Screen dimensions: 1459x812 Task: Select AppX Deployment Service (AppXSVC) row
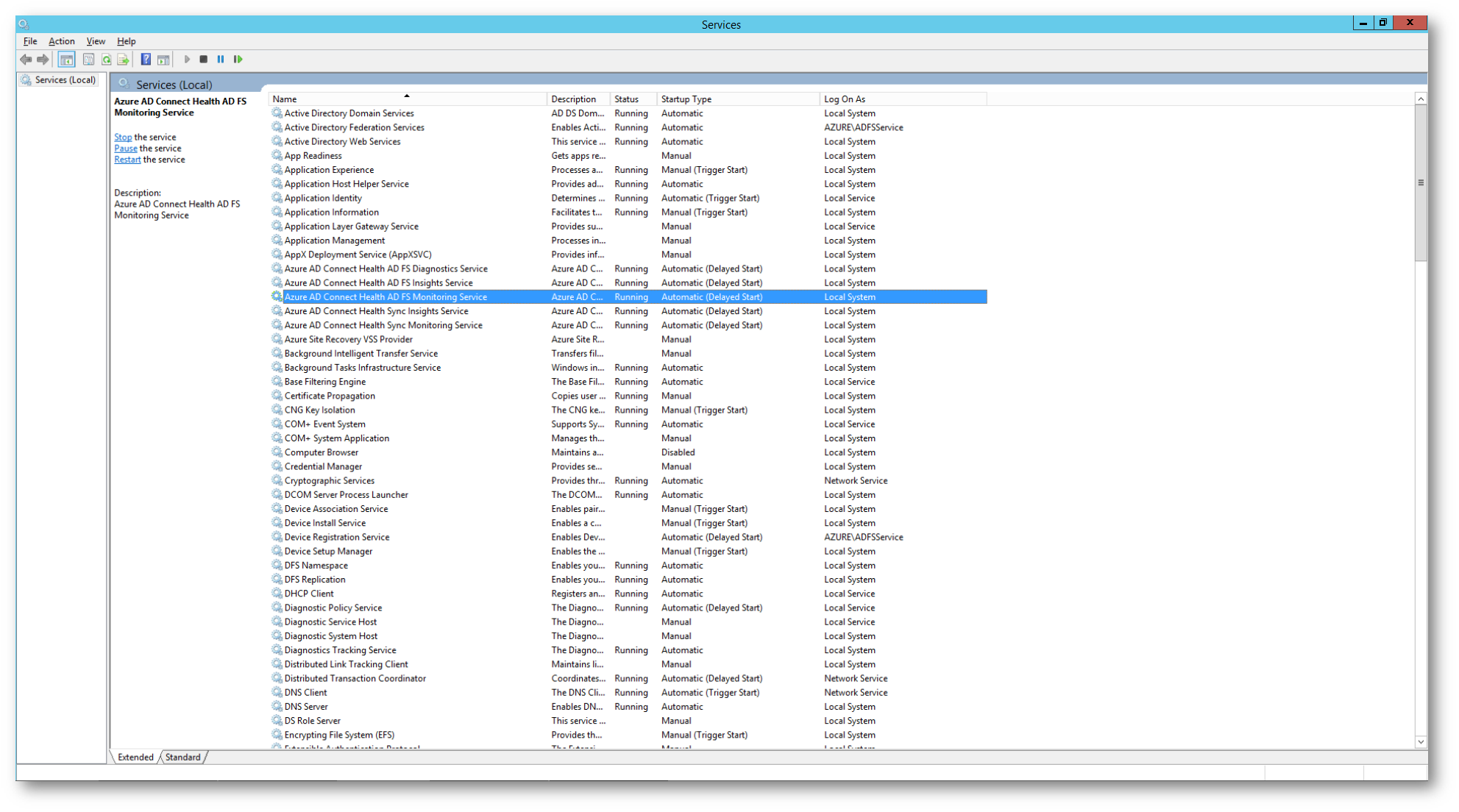[x=628, y=254]
